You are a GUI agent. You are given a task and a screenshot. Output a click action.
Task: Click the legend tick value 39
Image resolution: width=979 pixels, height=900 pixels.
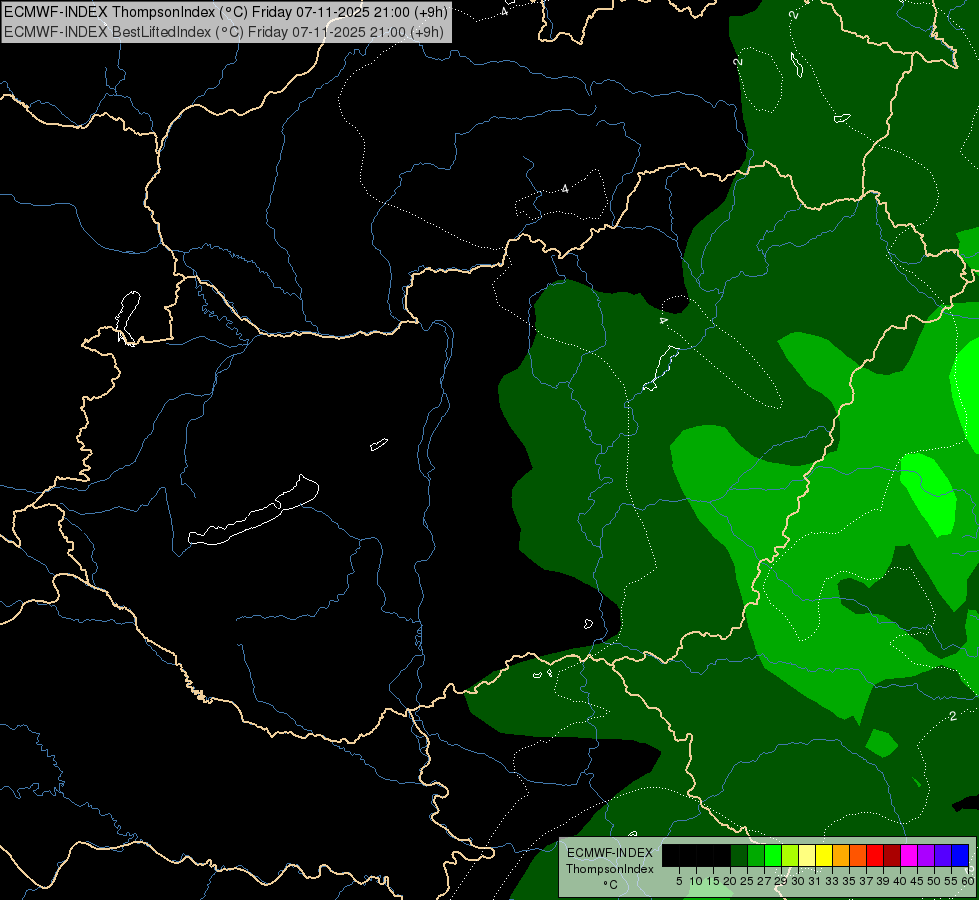pos(883,881)
